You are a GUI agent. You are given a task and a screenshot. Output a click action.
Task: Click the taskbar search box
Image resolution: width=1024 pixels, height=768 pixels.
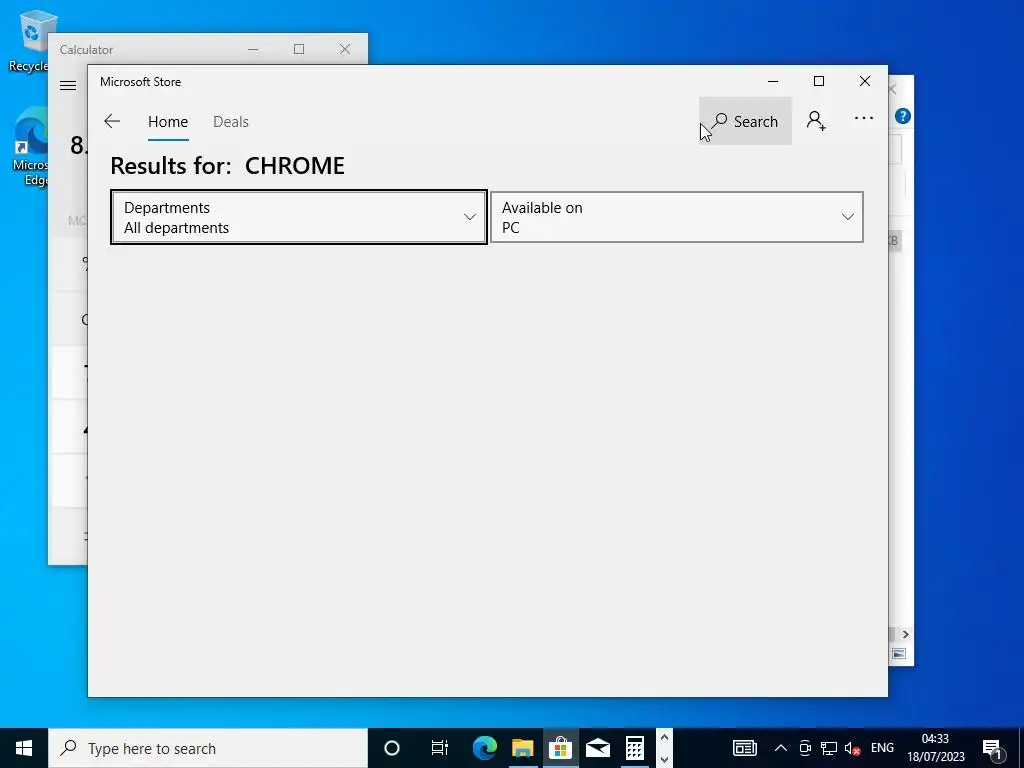pos(208,748)
